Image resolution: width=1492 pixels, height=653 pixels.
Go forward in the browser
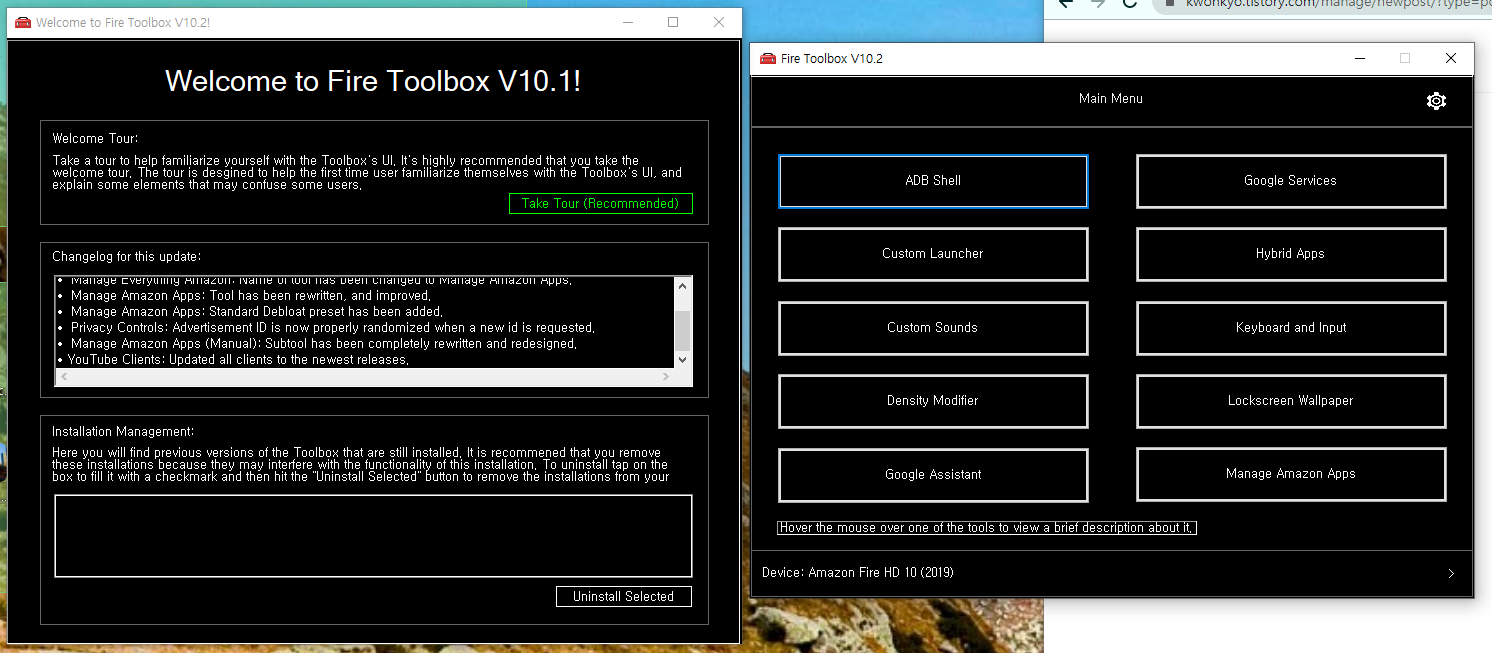(x=1098, y=4)
